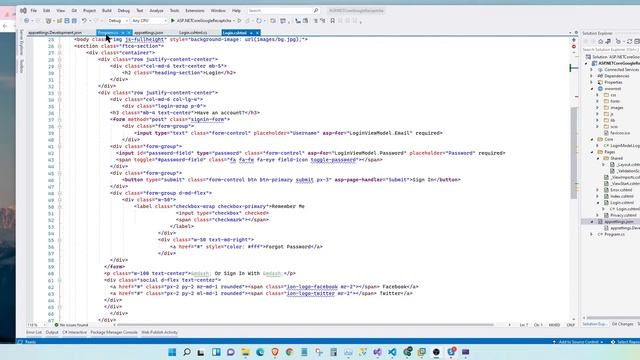Open the Help menu

[x=236, y=11]
